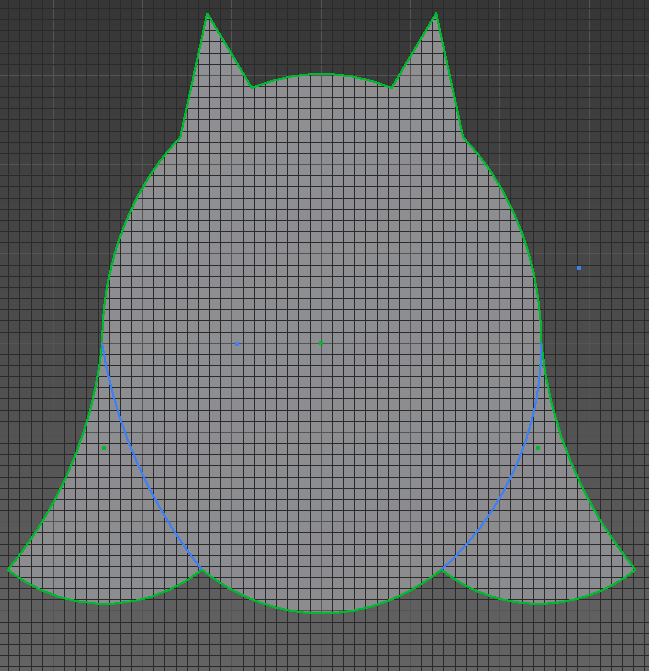The image size is (649, 671).
Task: Select the inner straight edge of left ear
Action: coord(230,51)
